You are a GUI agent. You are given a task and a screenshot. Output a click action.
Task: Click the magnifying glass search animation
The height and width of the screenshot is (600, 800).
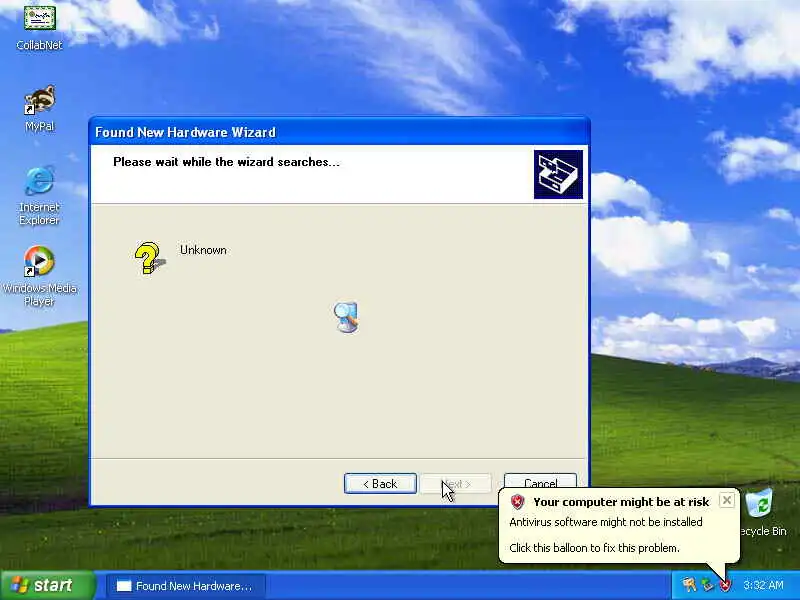tap(346, 317)
